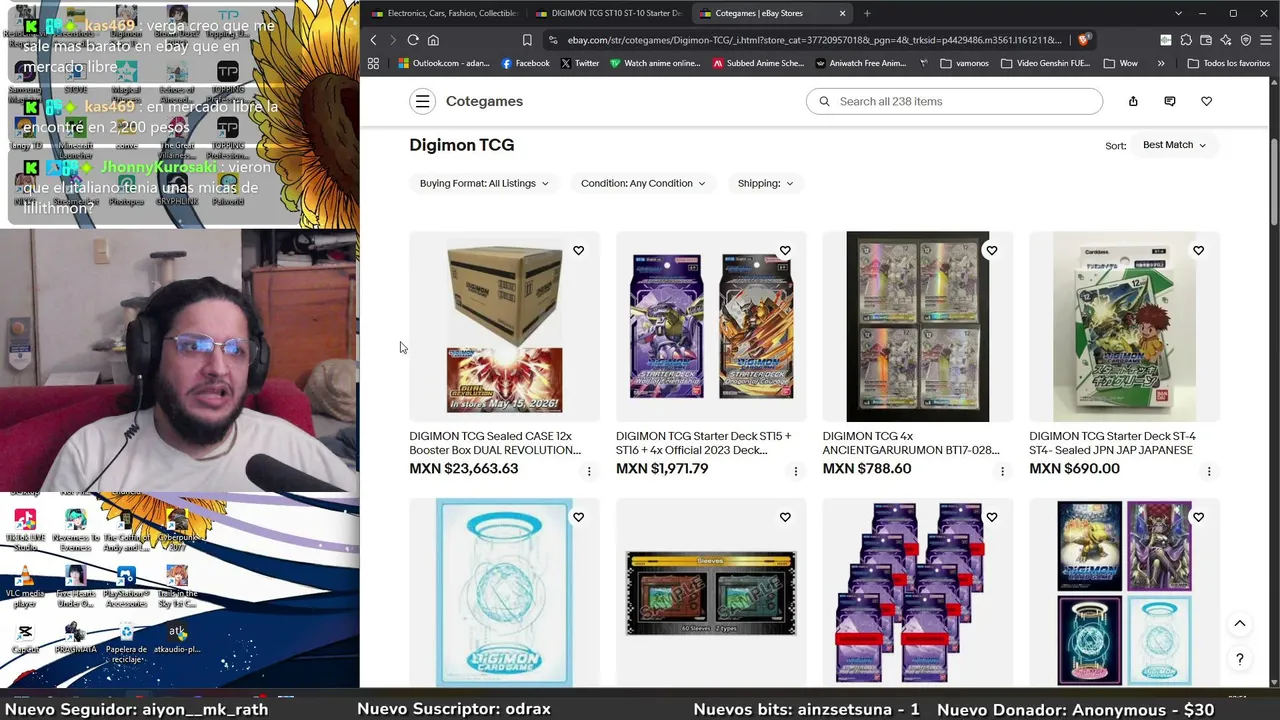Open the help question mark button
This screenshot has width=1280, height=720.
(1240, 659)
